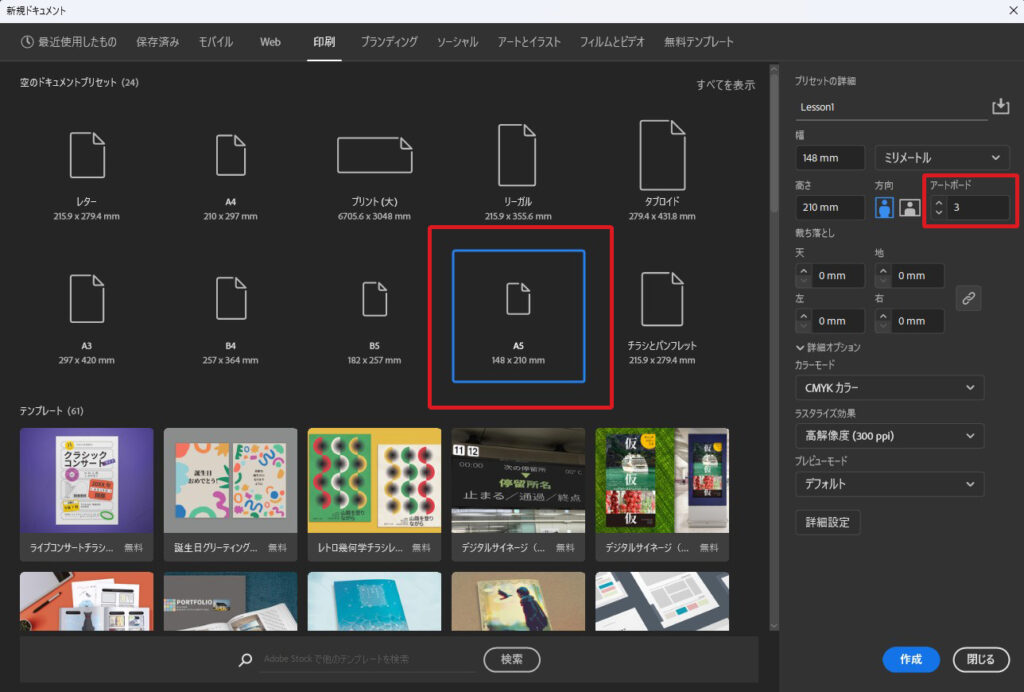Open the ミリメートル units dropdown
Viewport: 1024px width, 692px height.
tap(941, 158)
